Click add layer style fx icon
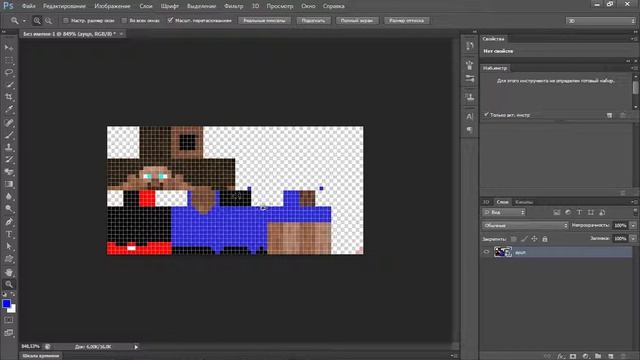This screenshot has height=360, width=640. 561,356
